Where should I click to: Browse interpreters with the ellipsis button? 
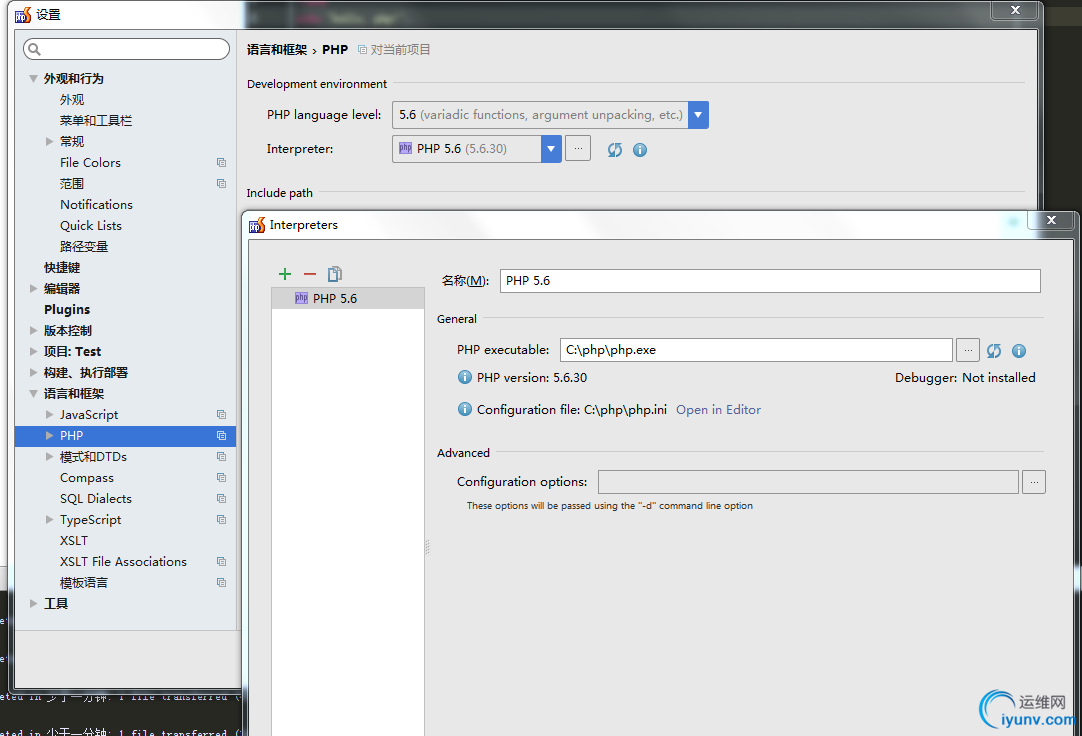pos(578,148)
